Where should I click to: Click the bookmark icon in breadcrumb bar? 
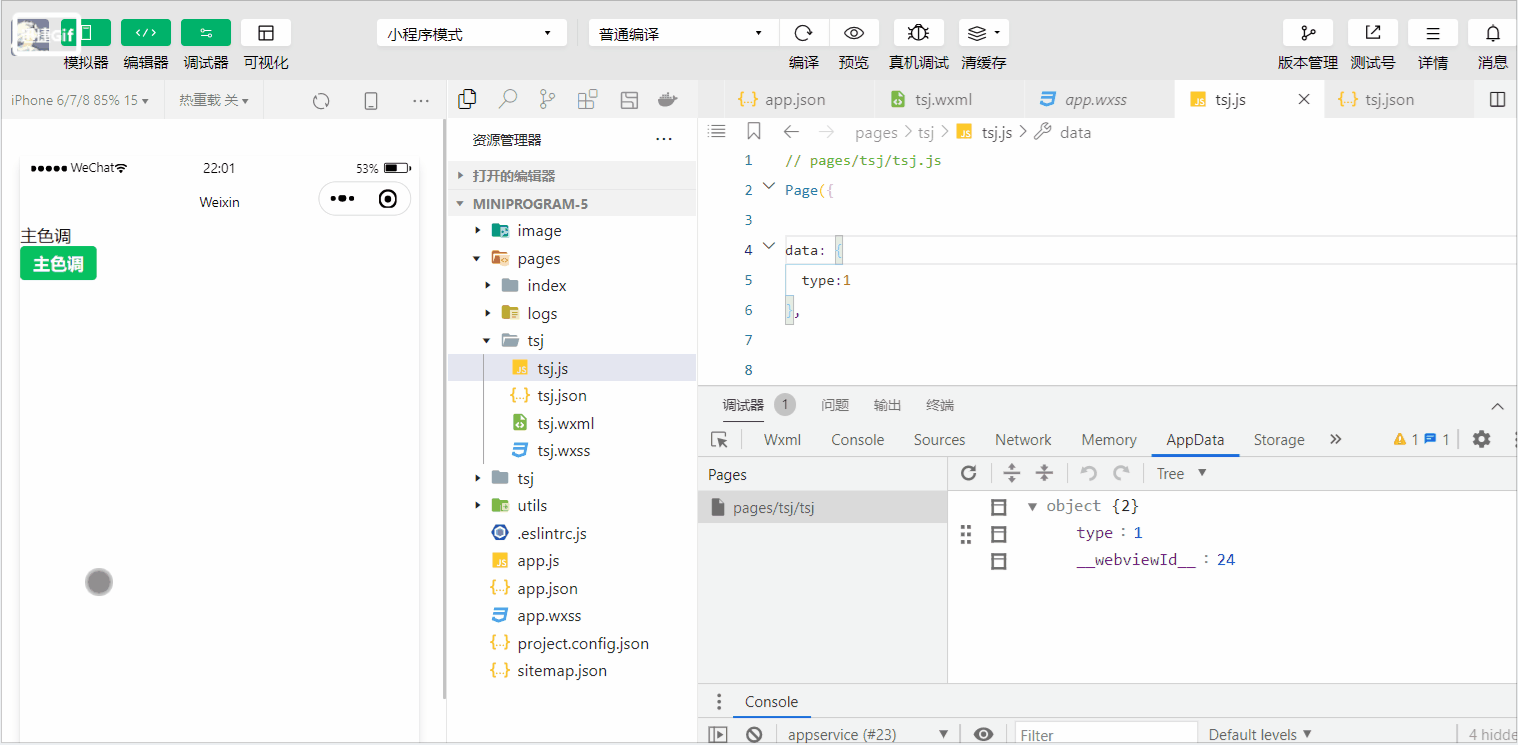pos(754,131)
